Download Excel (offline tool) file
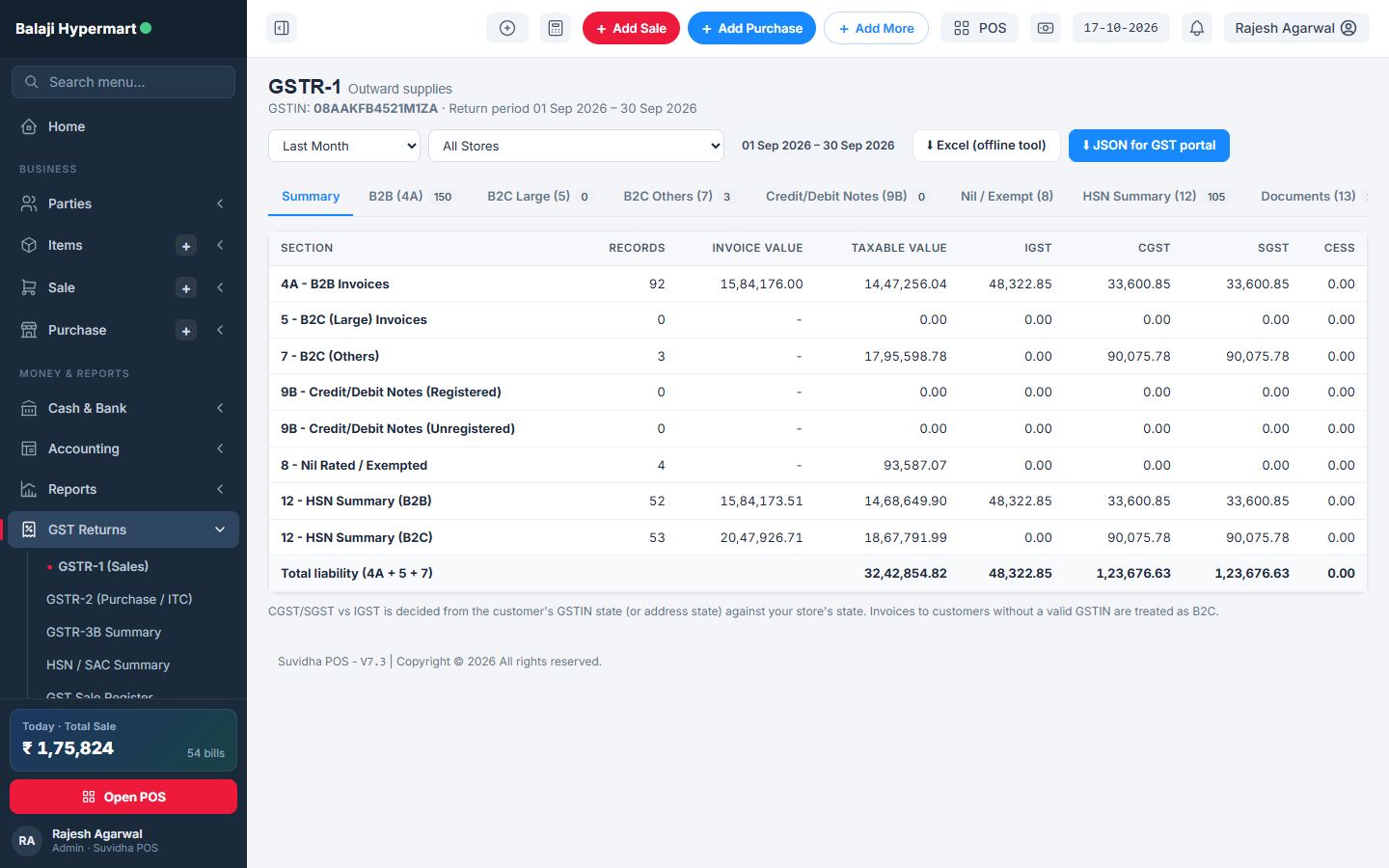Viewport: 1389px width, 868px height. (986, 146)
